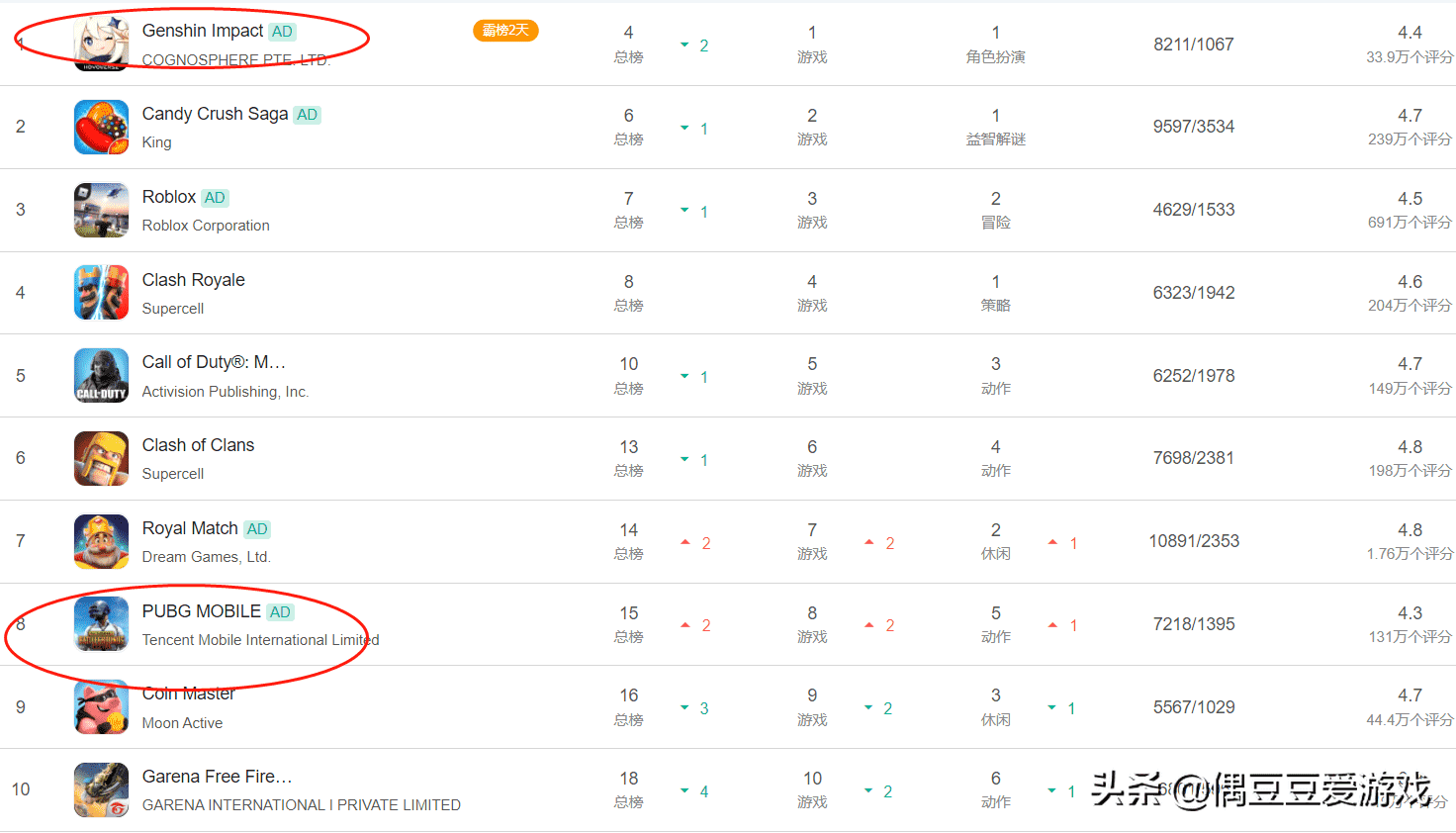Click the AD badge beside PUBG MOBILE
This screenshot has height=833, width=1456.
click(280, 612)
